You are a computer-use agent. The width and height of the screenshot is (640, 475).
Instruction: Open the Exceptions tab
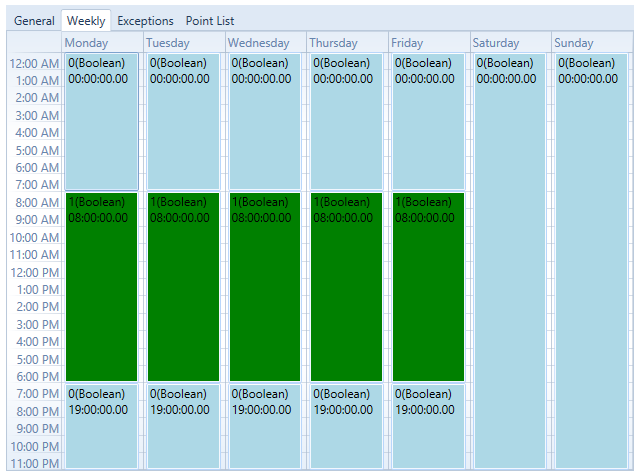(145, 21)
